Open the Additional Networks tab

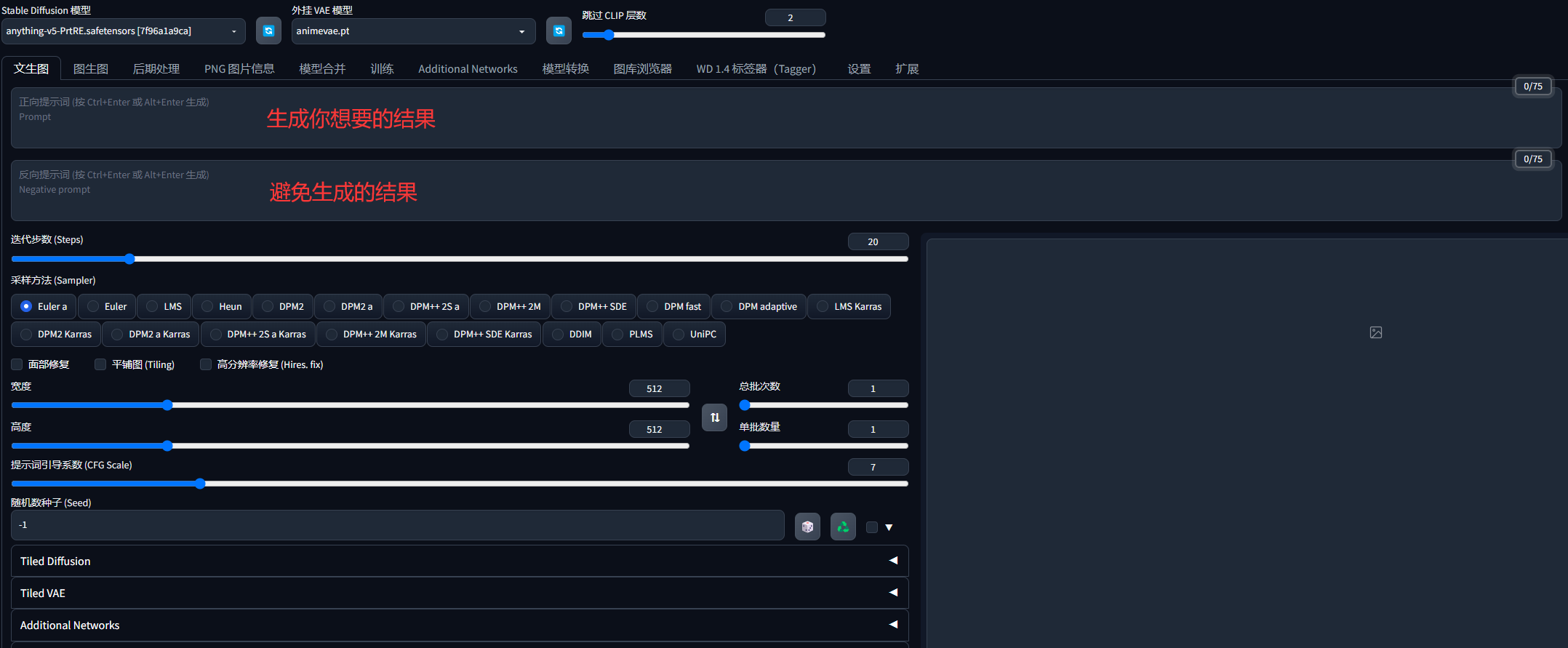468,68
